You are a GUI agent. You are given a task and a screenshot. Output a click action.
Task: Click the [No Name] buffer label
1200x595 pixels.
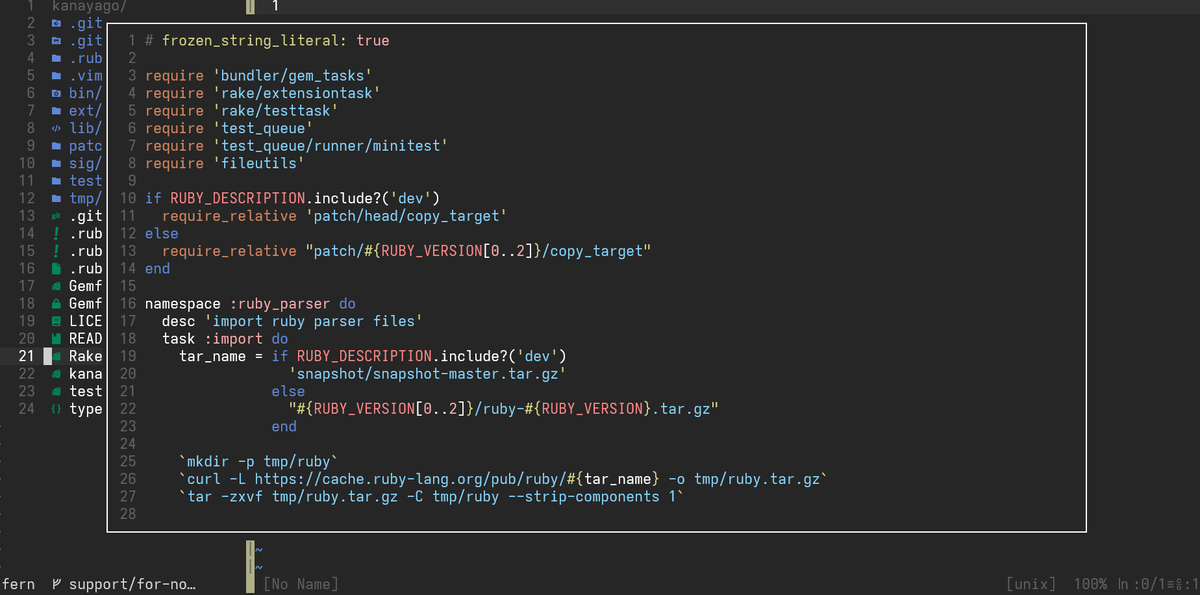coord(300,584)
